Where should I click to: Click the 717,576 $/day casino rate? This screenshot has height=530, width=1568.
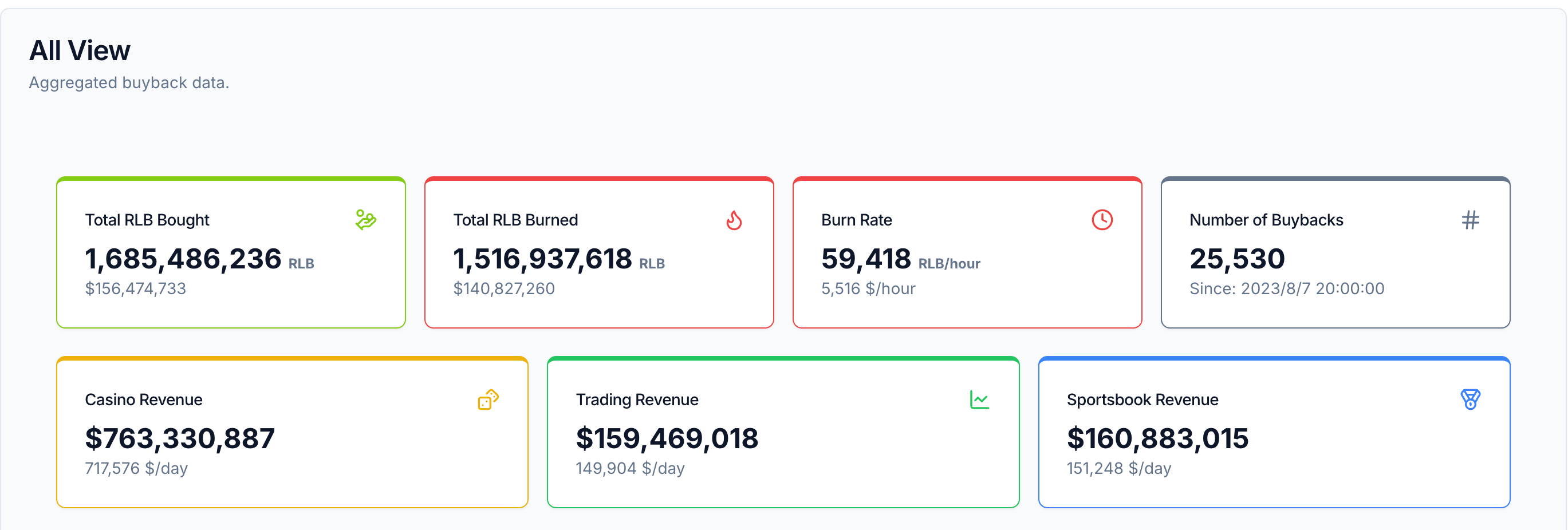(136, 469)
